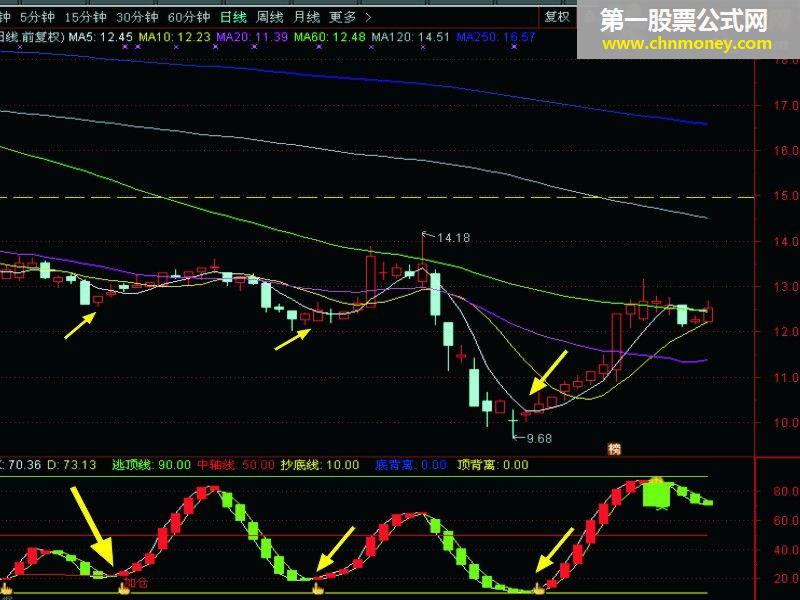Viewport: 800px width, 600px height.
Task: Select the MA20: 11.39 indicator label
Action: [252, 37]
